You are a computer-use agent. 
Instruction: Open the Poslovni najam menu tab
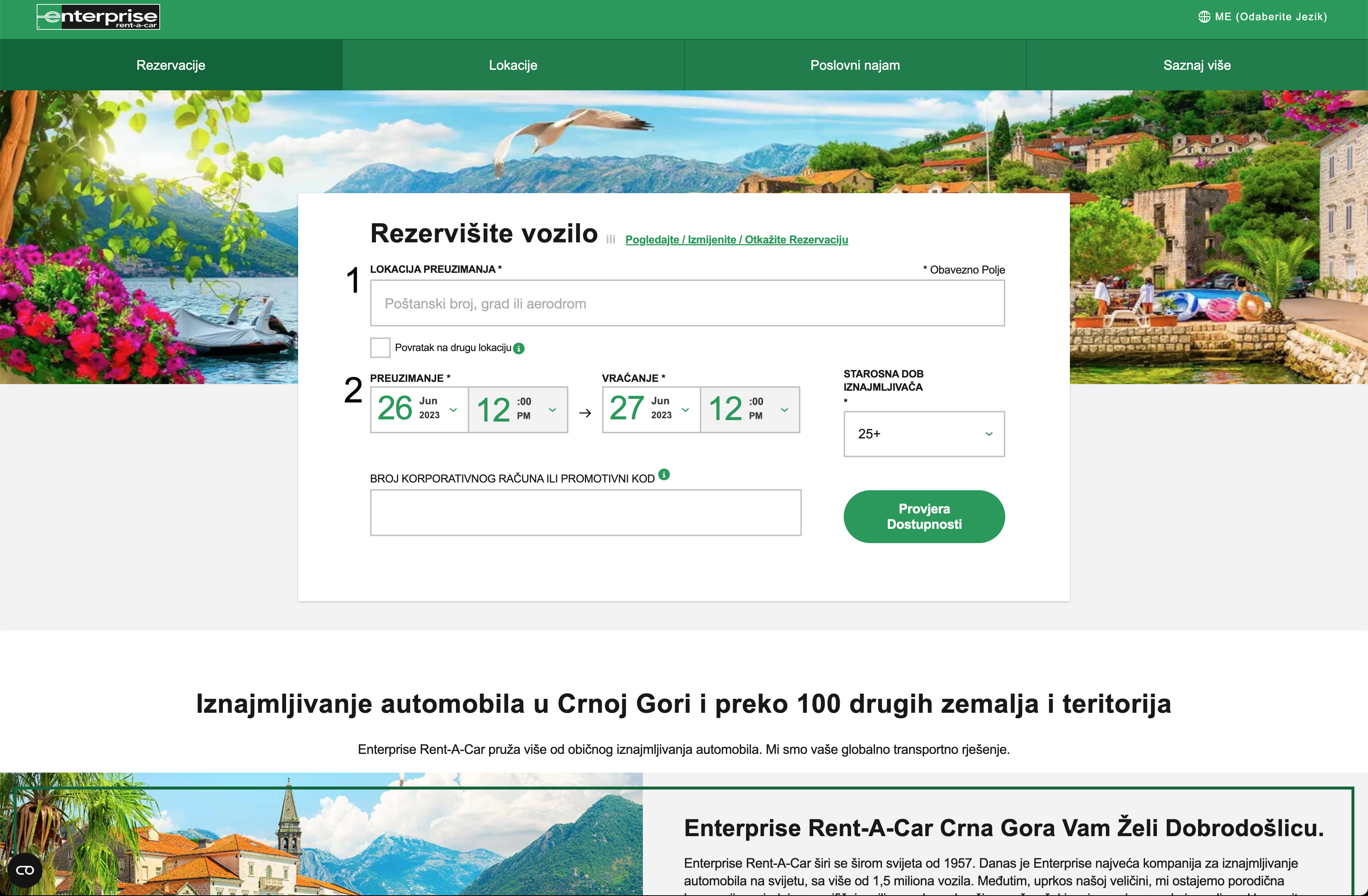[x=855, y=65]
